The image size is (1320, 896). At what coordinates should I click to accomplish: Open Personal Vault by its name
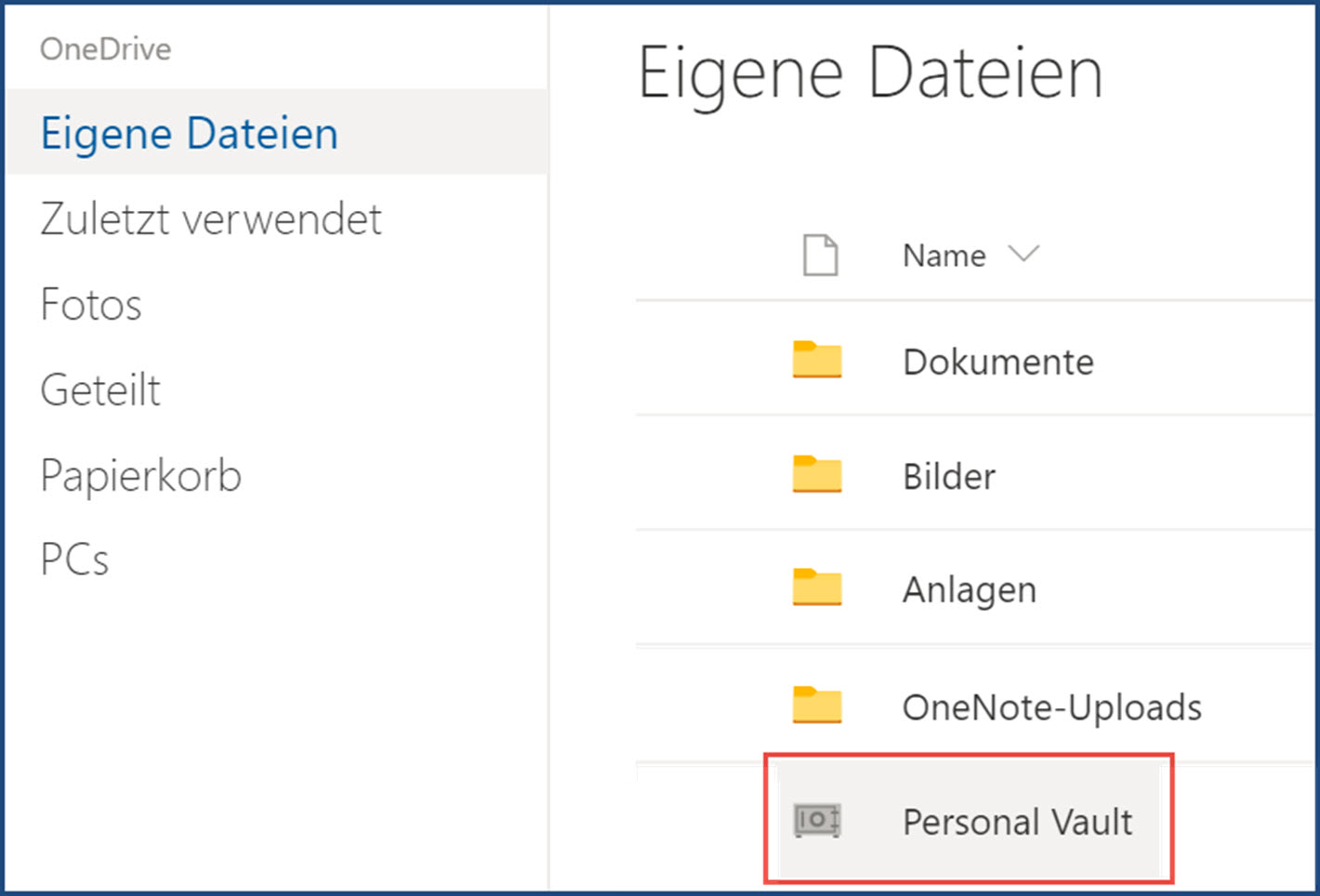pyautogui.click(x=1018, y=822)
